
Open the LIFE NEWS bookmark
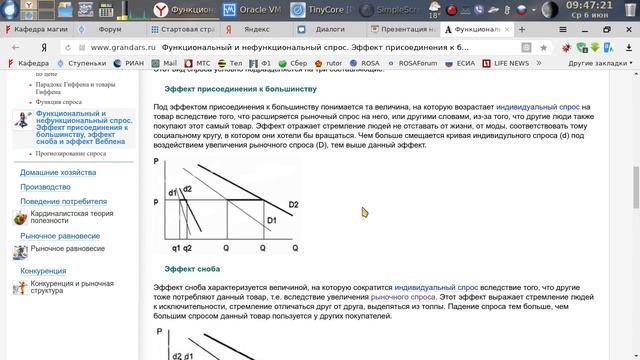pos(506,63)
